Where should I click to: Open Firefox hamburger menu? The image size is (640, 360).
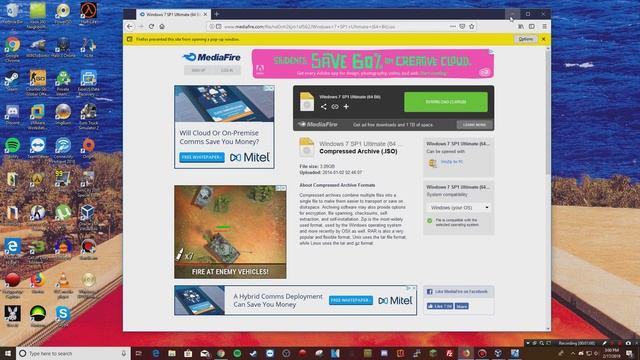(544, 27)
